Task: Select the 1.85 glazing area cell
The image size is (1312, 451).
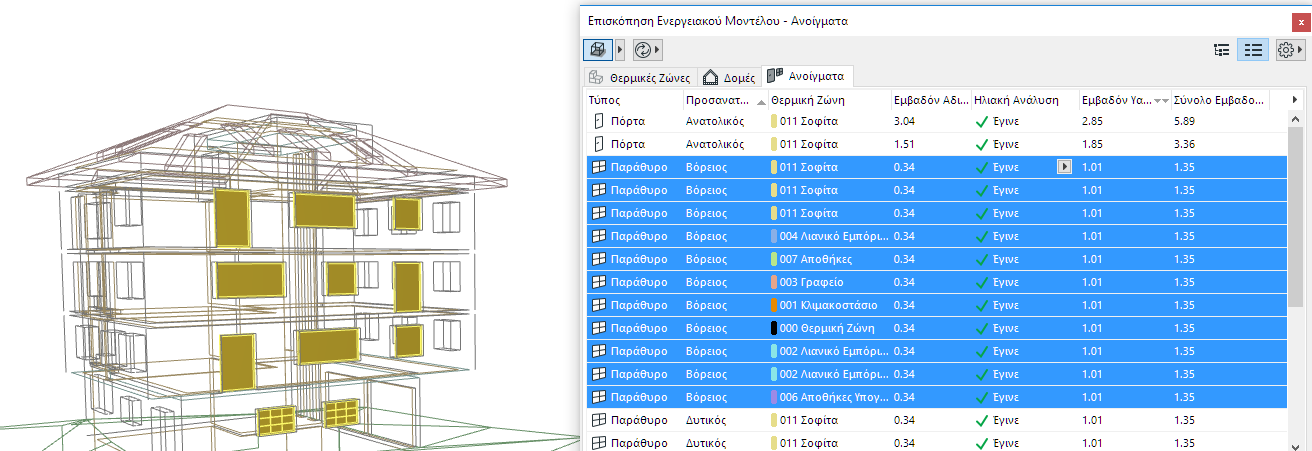Action: (x=1092, y=144)
